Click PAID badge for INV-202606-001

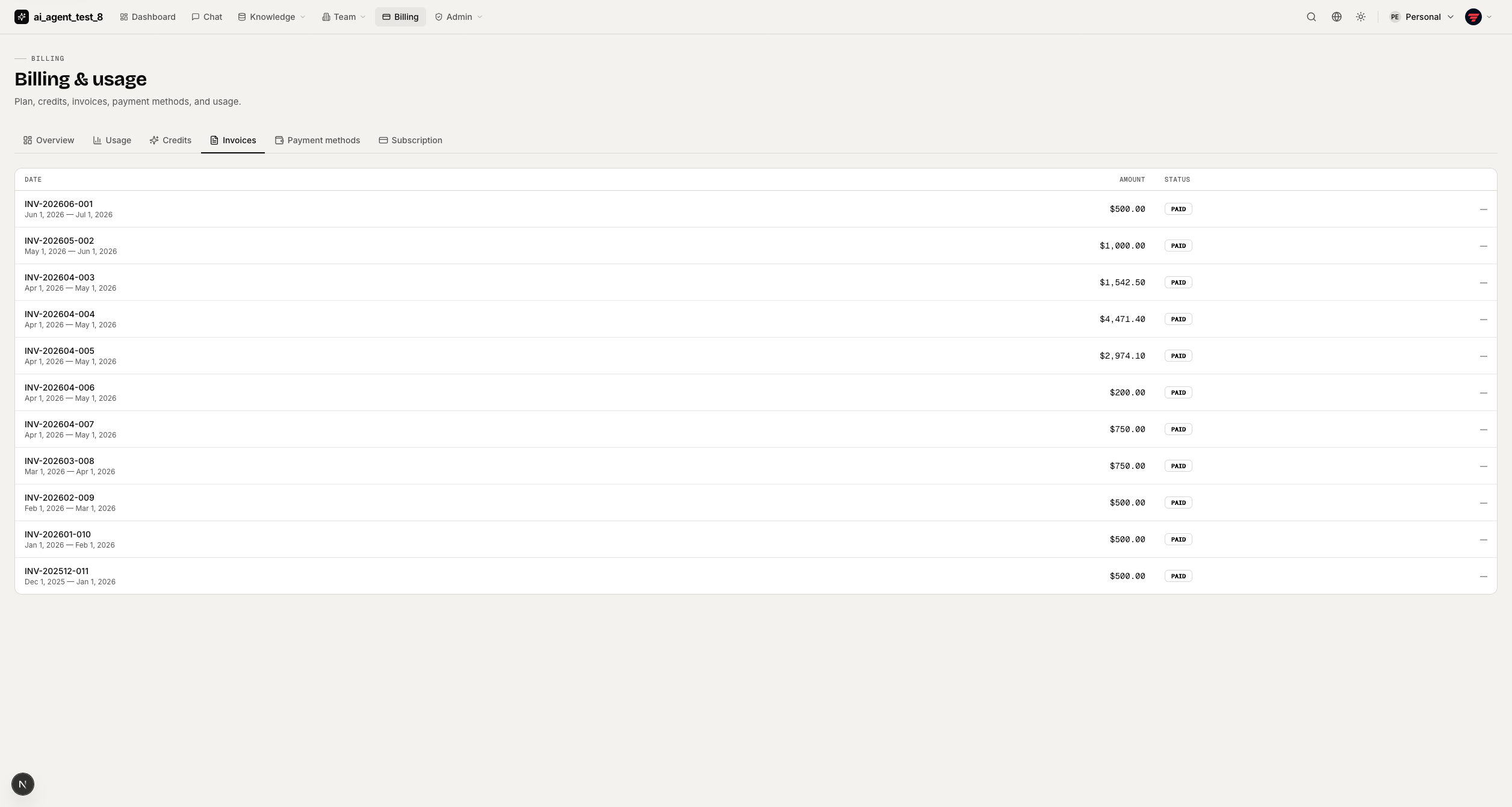point(1178,209)
